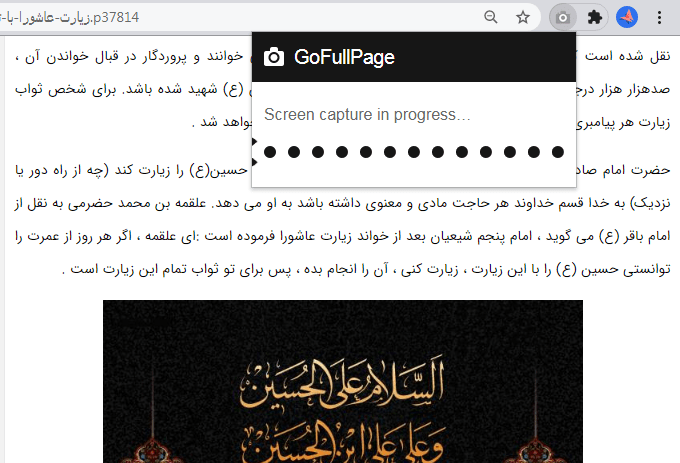Open the Chrome three-dot menu
This screenshot has width=680, height=463.
[x=659, y=17]
